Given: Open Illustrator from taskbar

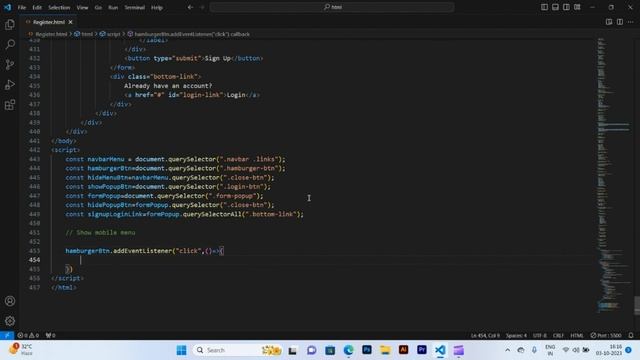Looking at the screenshot, I should click(403, 350).
